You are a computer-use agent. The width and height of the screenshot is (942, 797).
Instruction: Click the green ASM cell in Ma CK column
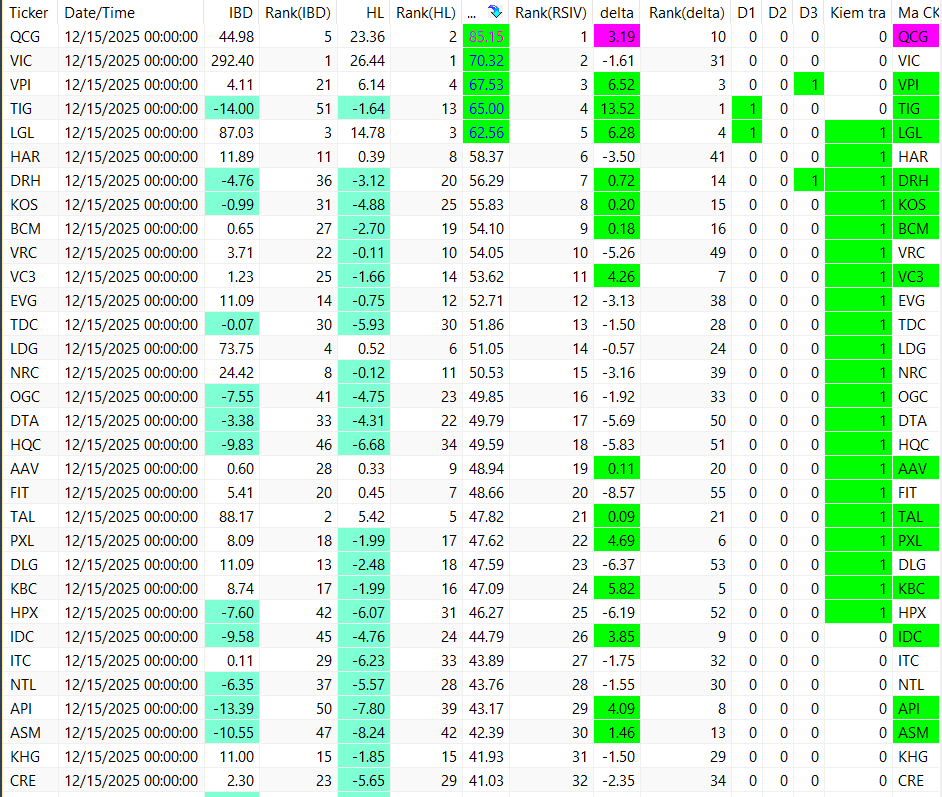[x=916, y=733]
